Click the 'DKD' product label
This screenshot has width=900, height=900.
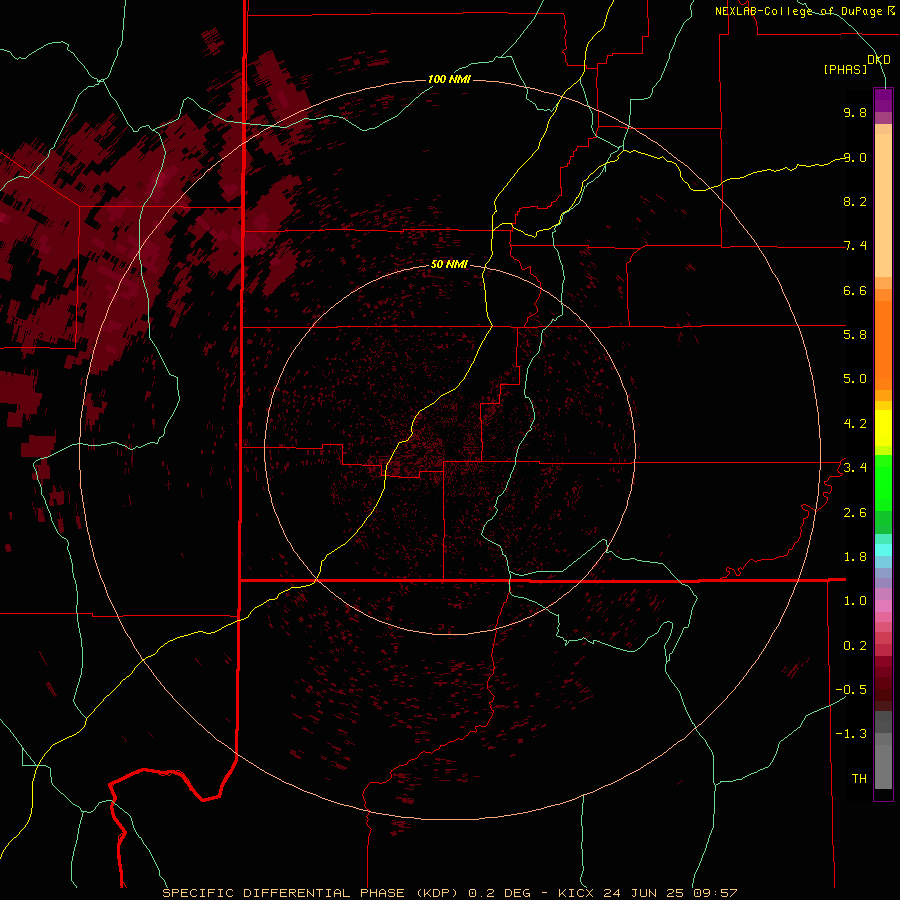[x=879, y=60]
